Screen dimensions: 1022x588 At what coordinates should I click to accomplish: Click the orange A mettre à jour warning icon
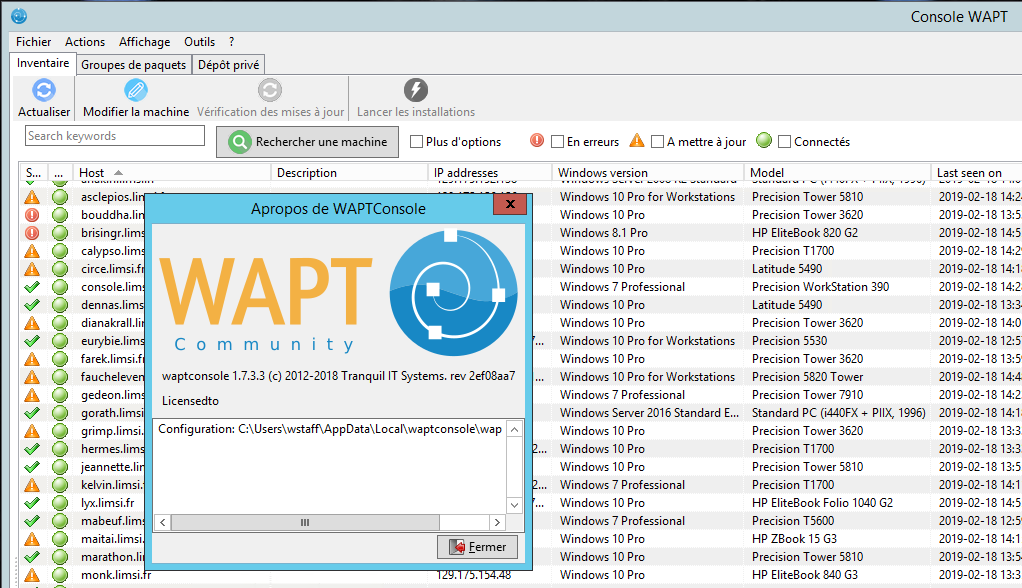pyautogui.click(x=637, y=140)
